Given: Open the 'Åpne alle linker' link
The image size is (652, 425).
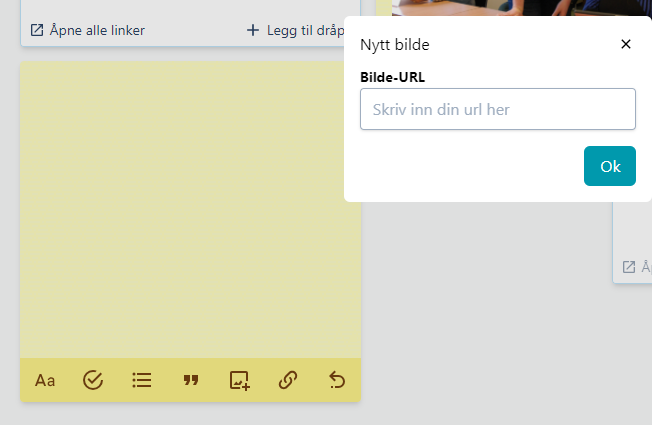Looking at the screenshot, I should (x=97, y=30).
